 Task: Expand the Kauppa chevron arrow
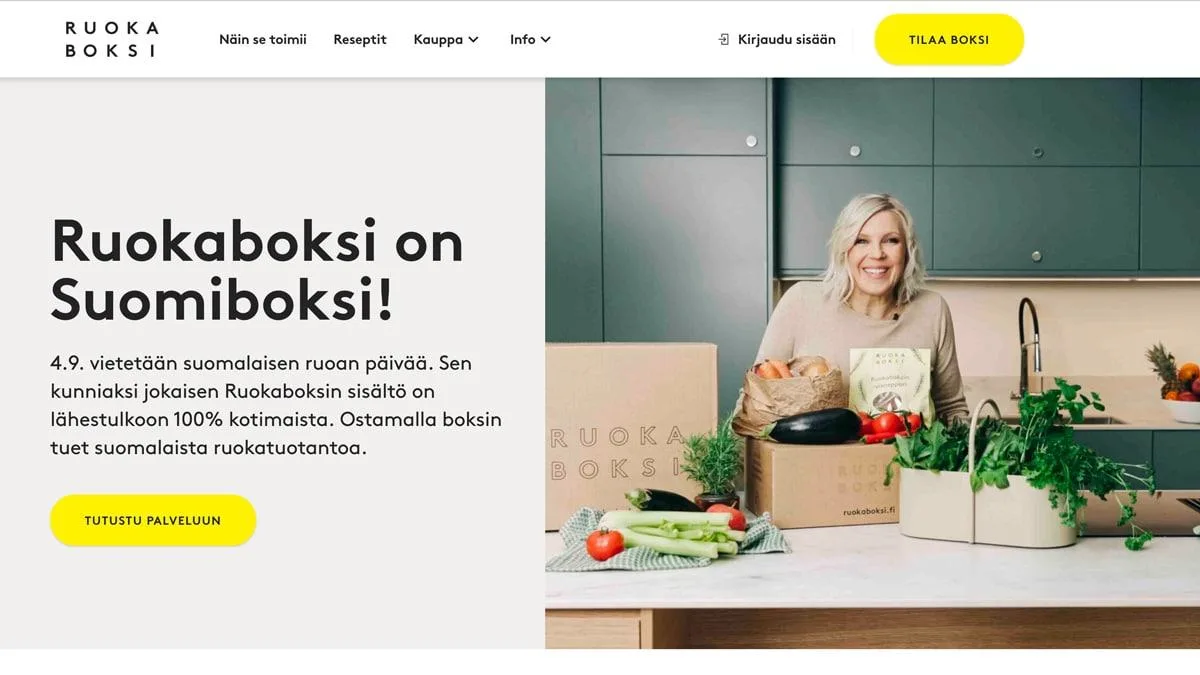[x=473, y=40]
